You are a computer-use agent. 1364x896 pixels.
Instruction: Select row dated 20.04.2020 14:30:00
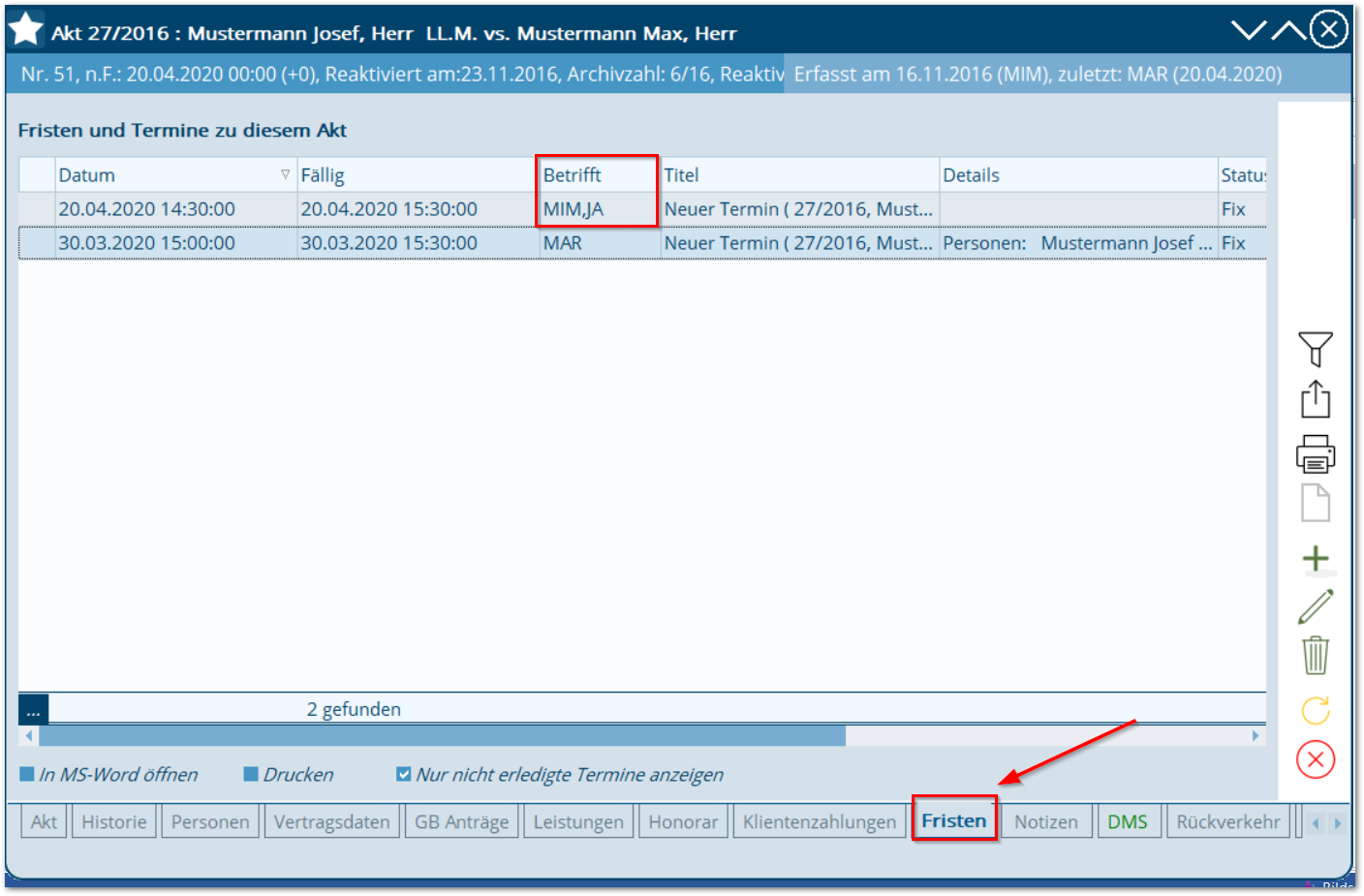coord(642,208)
